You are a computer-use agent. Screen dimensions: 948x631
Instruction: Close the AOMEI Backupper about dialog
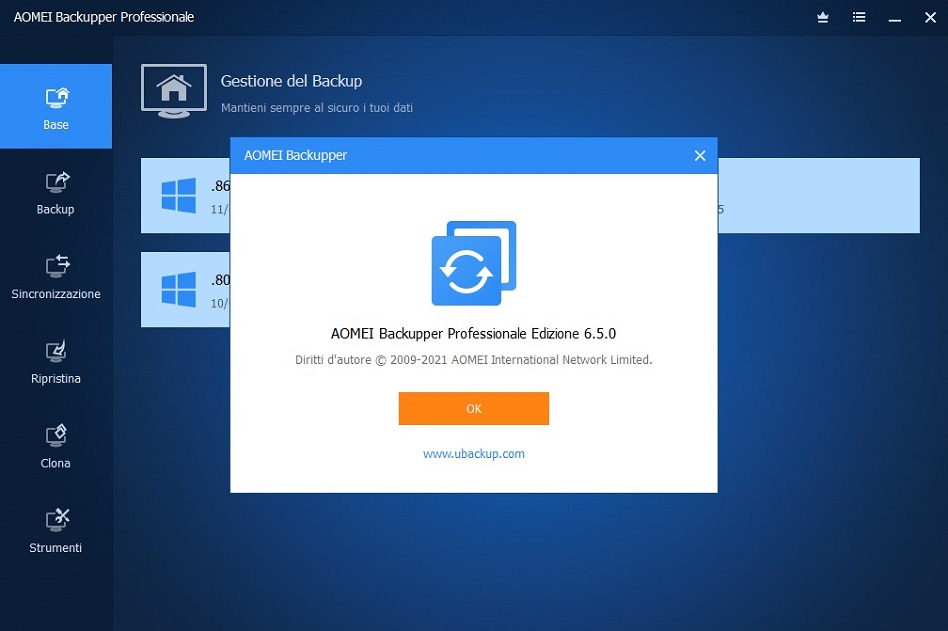click(700, 155)
